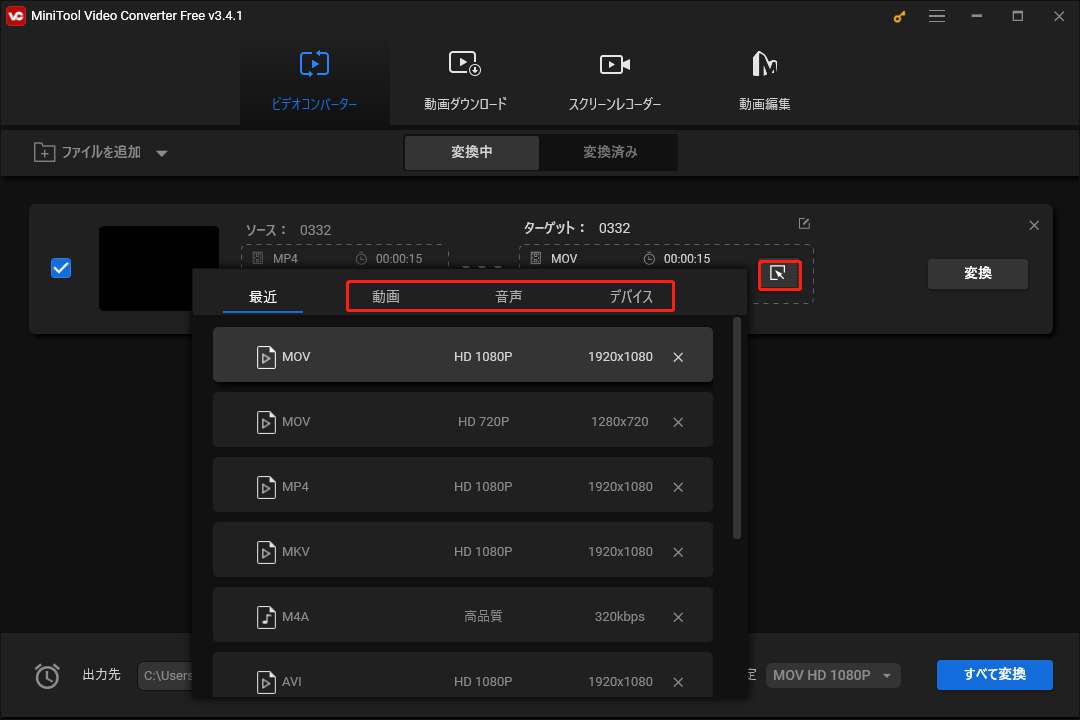Open the 動画編集 video editing section

(x=764, y=81)
